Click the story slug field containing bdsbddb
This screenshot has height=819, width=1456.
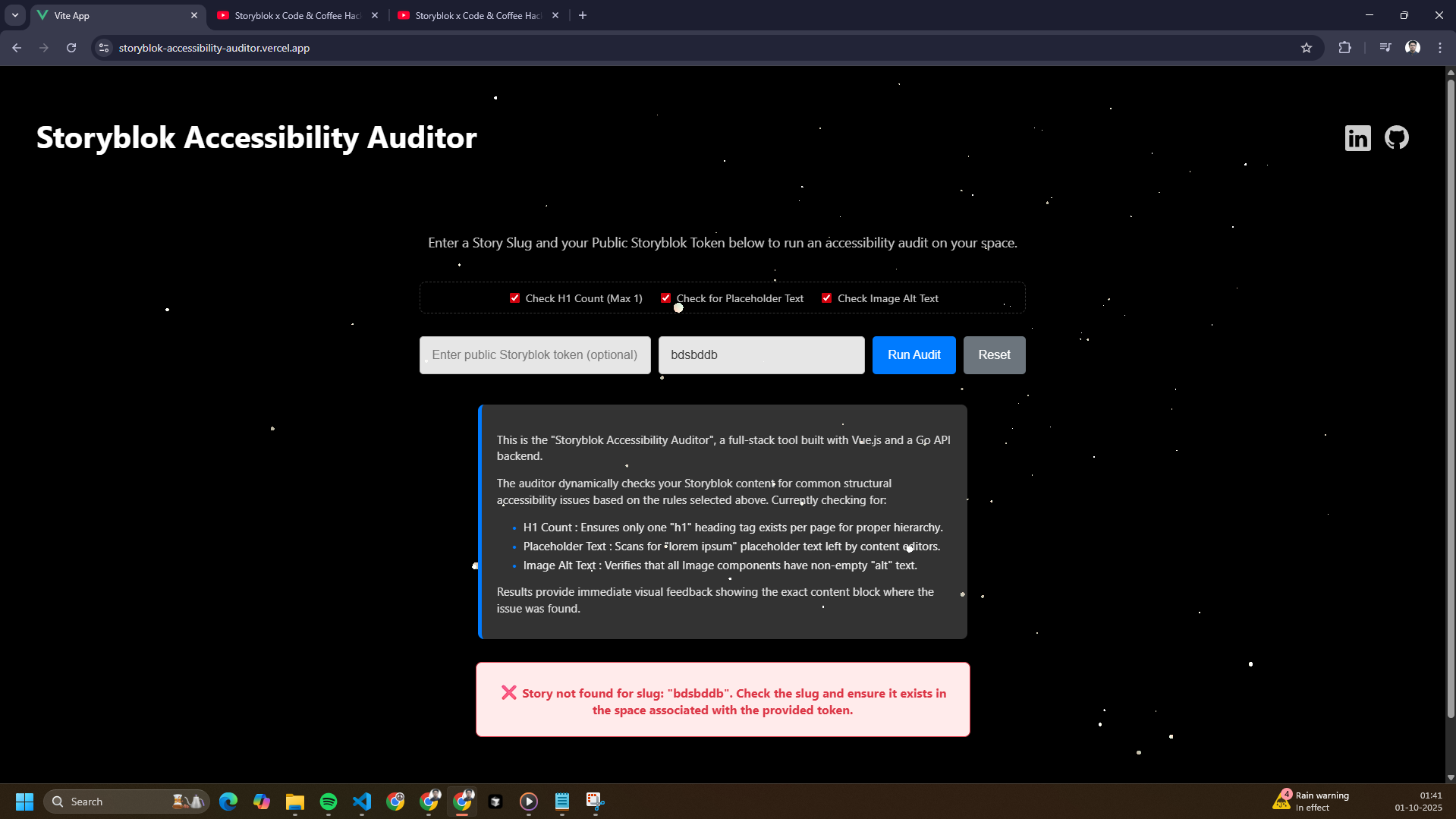point(761,355)
